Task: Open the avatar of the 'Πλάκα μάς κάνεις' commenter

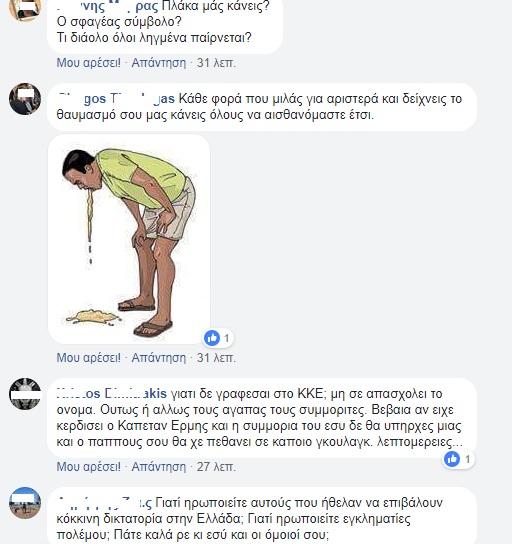Action: pos(25,8)
